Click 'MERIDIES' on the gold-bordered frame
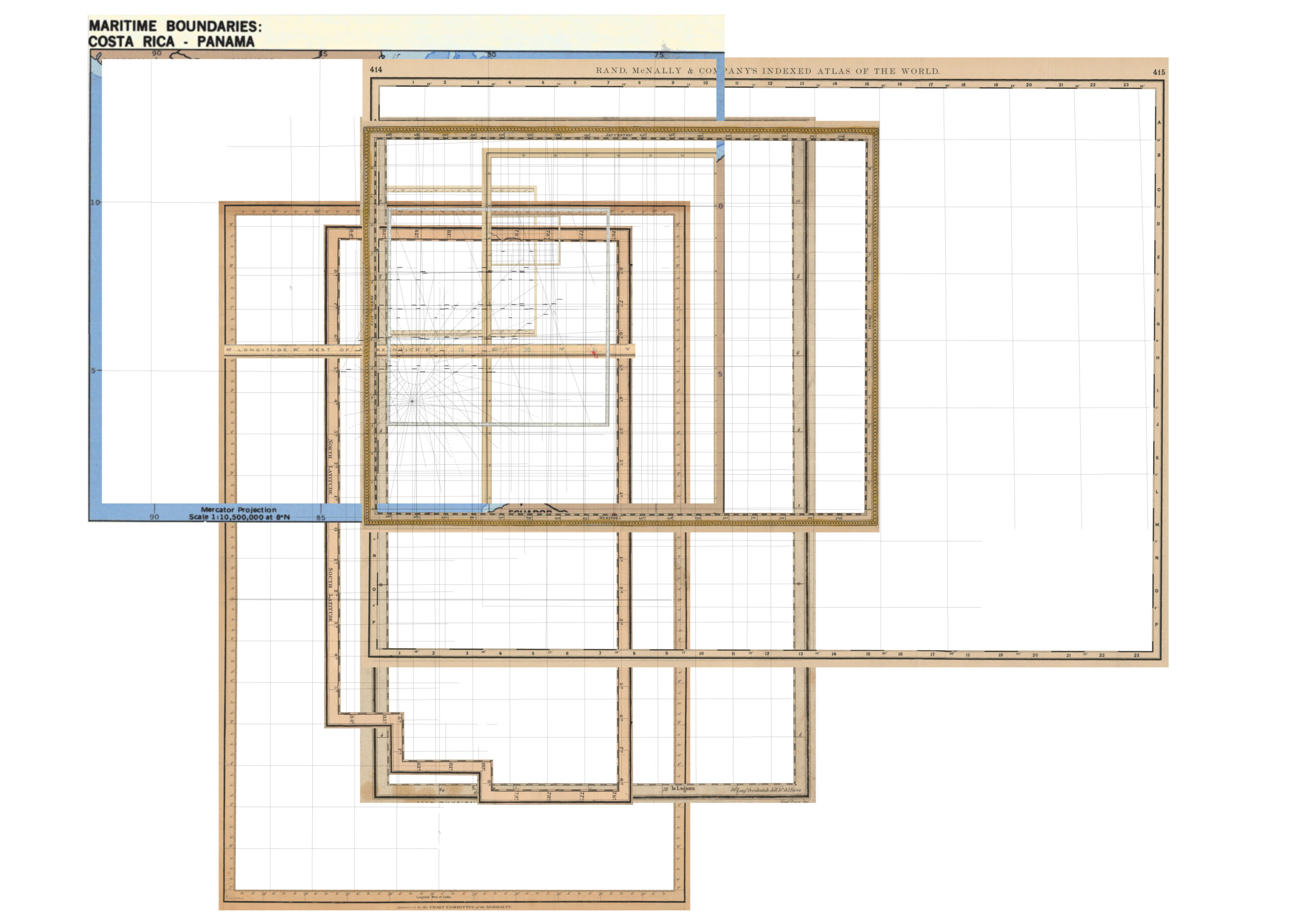This screenshot has width=1308, height=924. [610, 518]
